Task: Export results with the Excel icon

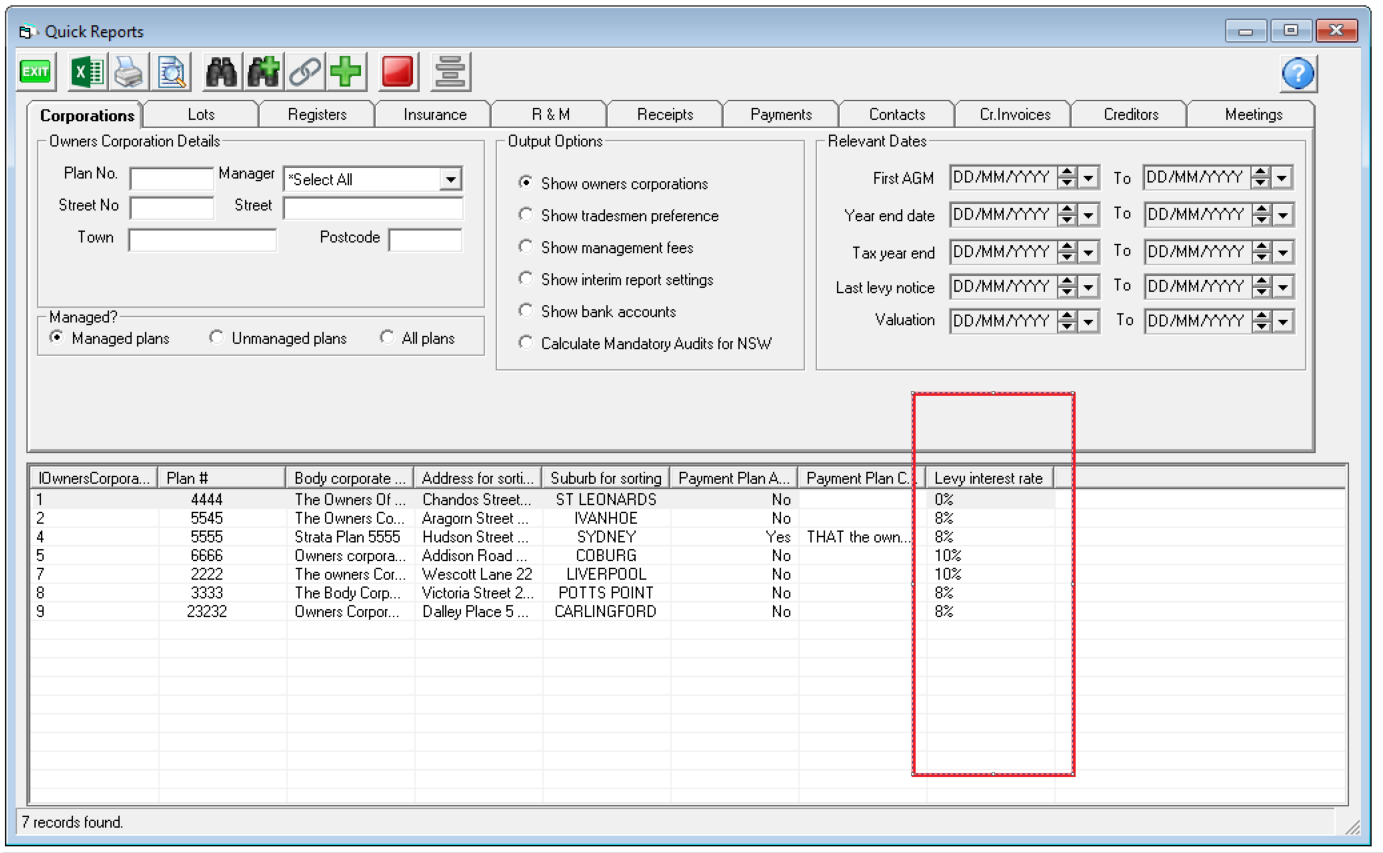Action: click(x=88, y=72)
